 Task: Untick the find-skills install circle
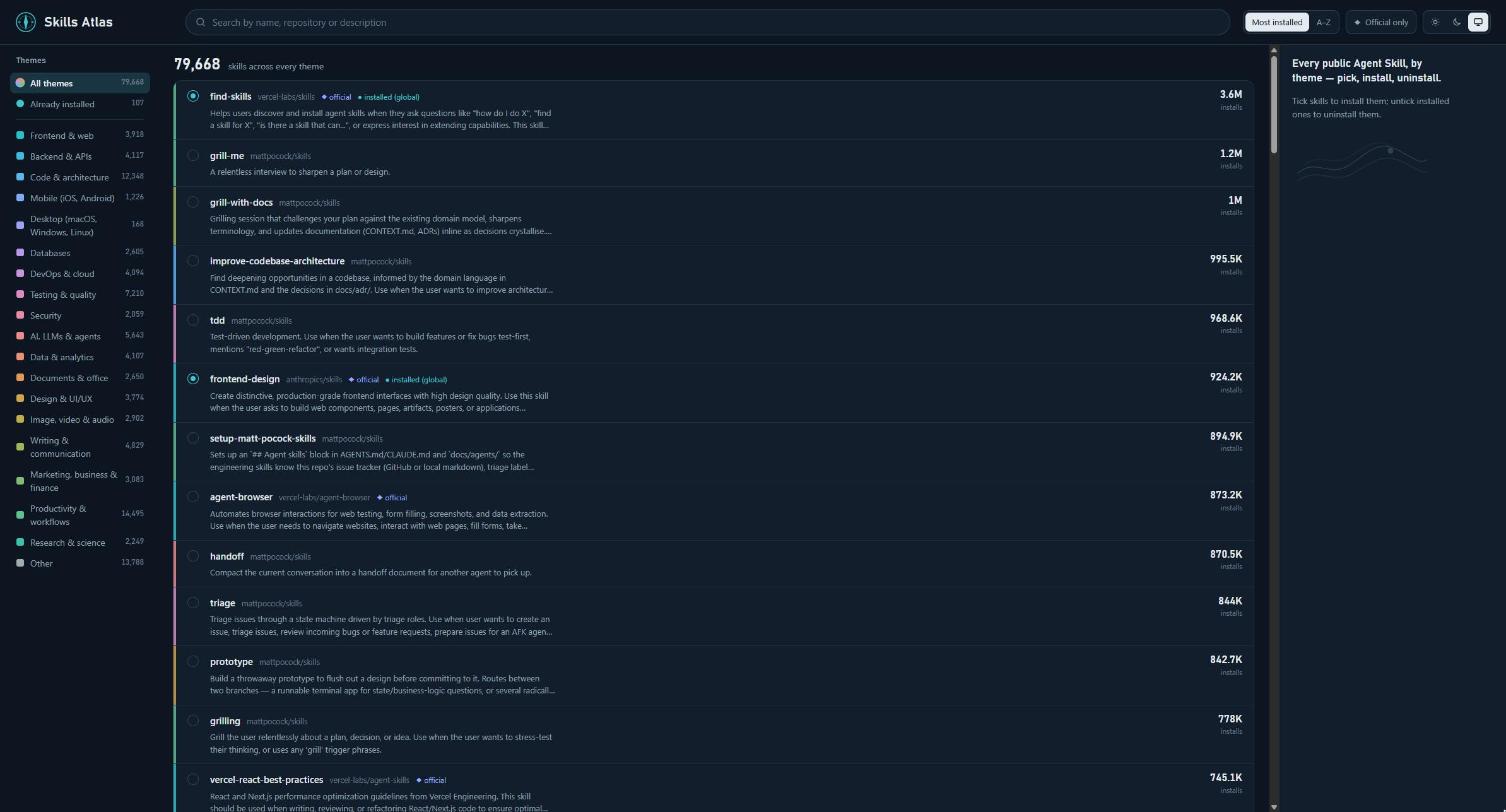(193, 96)
